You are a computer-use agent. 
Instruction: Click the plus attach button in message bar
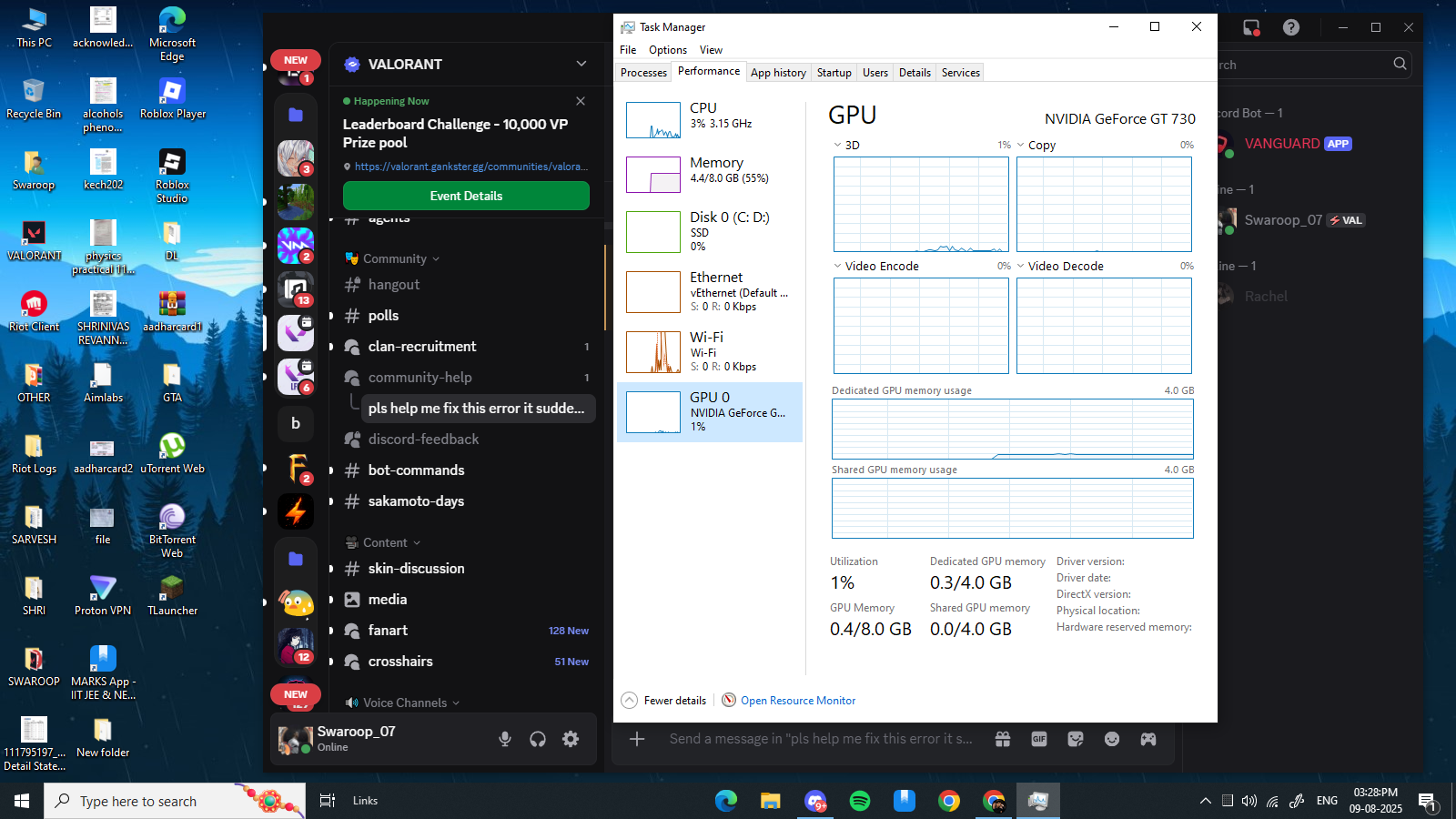coord(637,739)
